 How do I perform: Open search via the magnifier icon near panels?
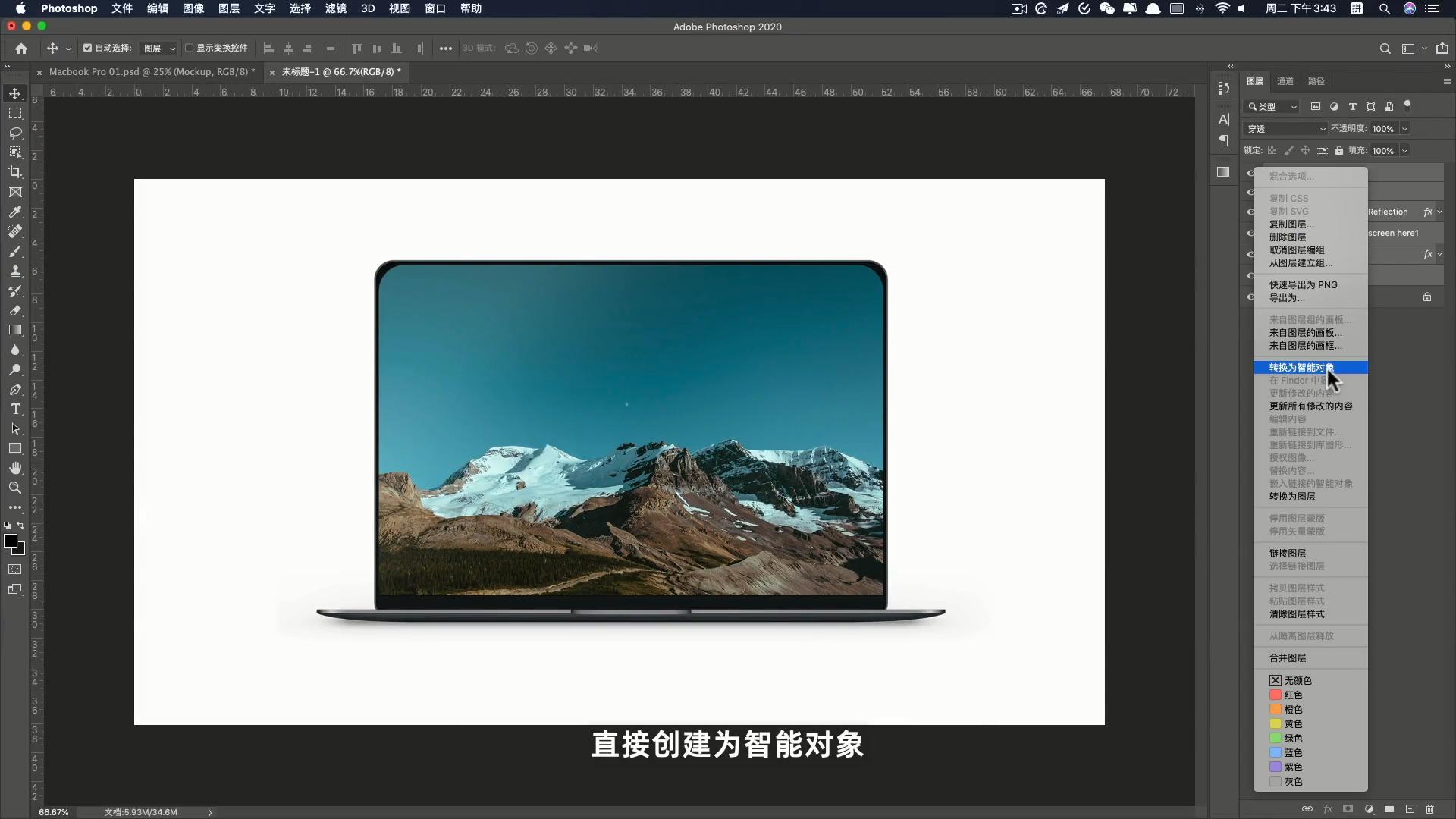1385,48
